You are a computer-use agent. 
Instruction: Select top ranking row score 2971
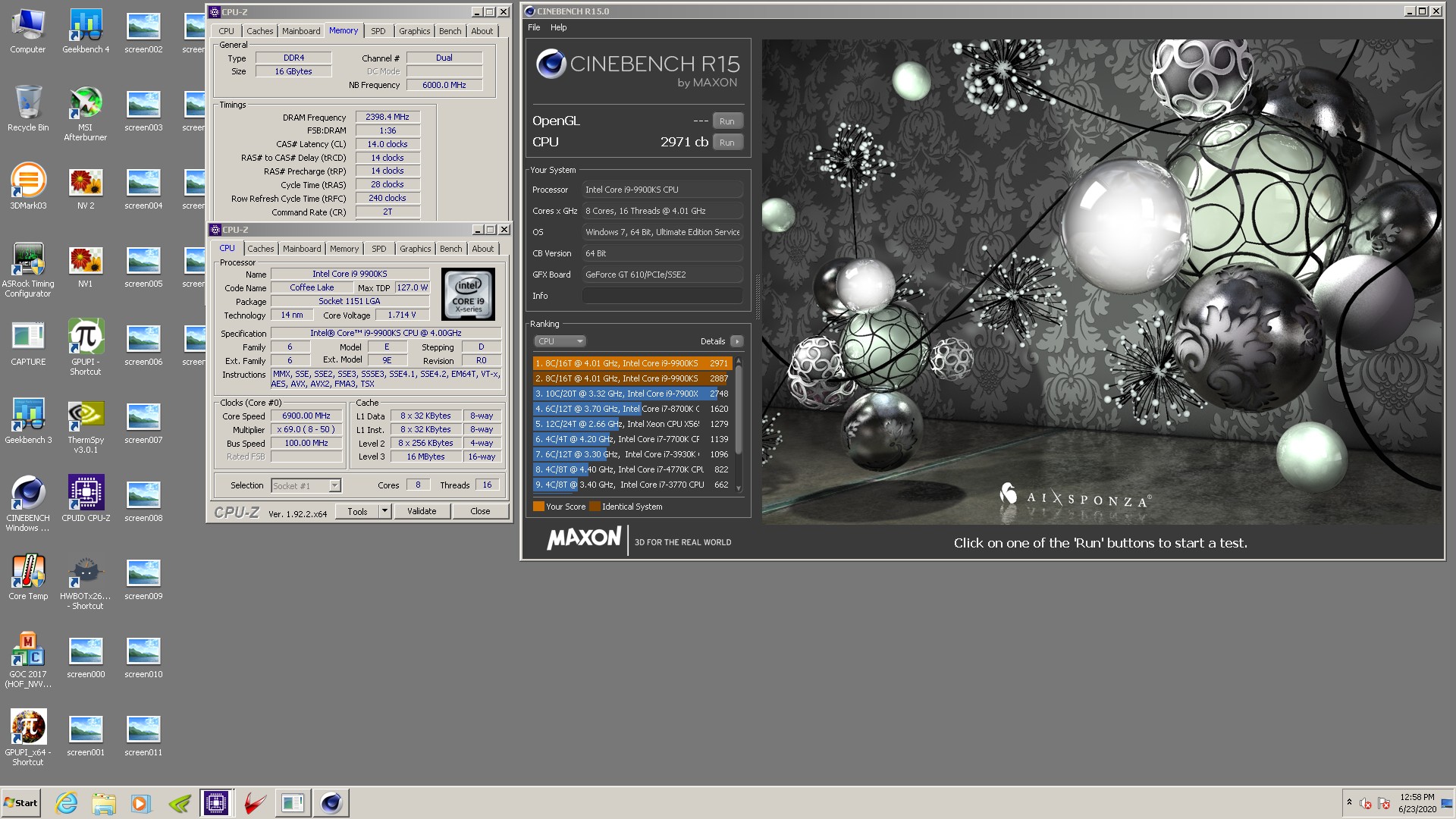(632, 363)
